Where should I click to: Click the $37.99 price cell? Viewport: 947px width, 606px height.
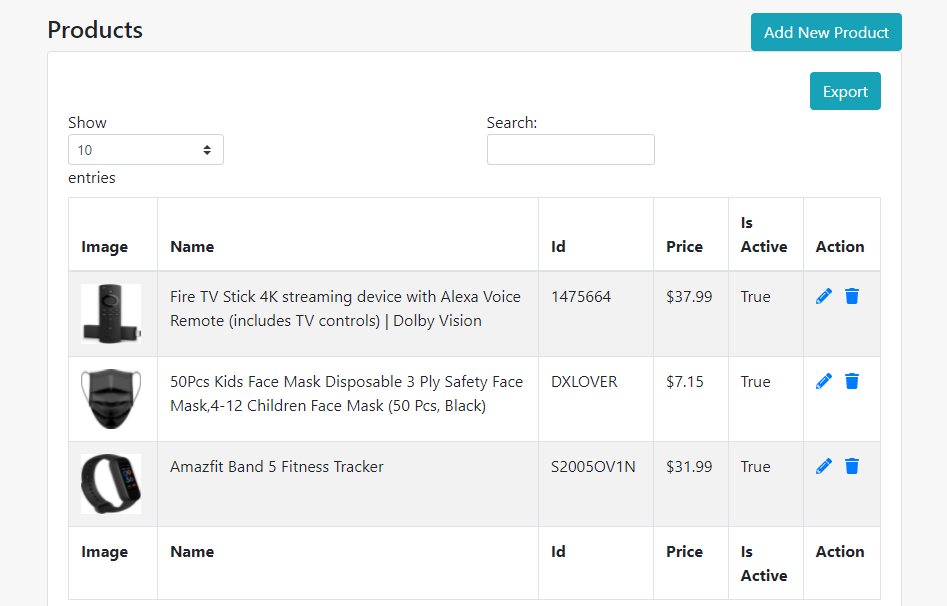point(689,297)
